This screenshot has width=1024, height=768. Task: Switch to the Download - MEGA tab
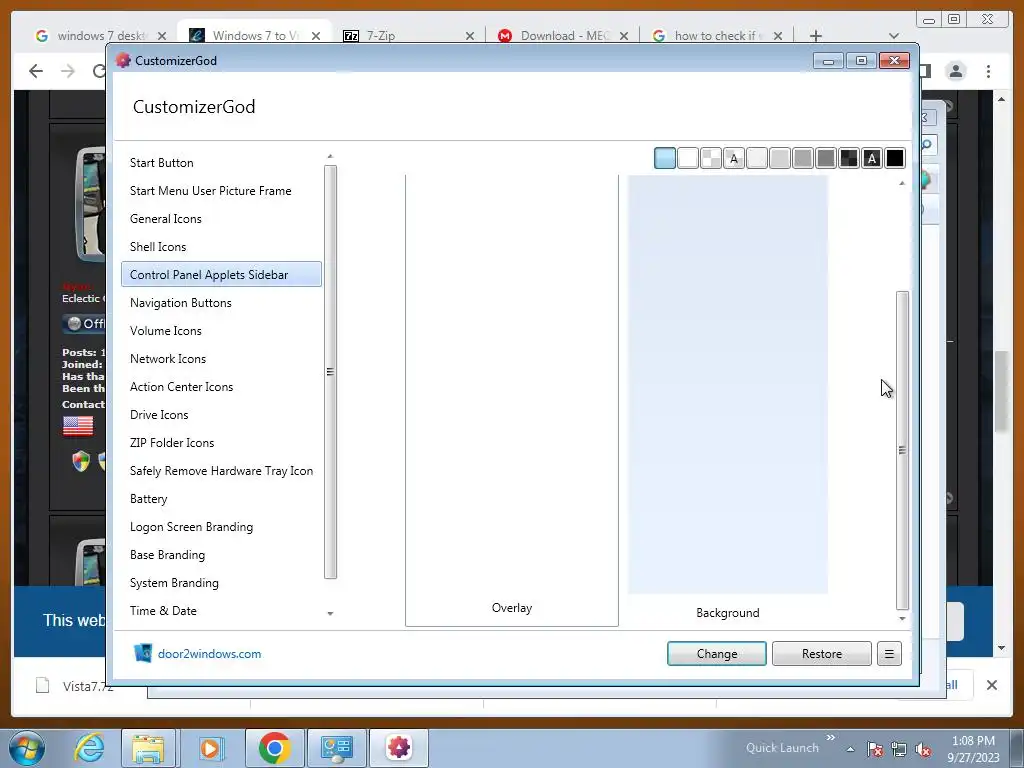563,35
